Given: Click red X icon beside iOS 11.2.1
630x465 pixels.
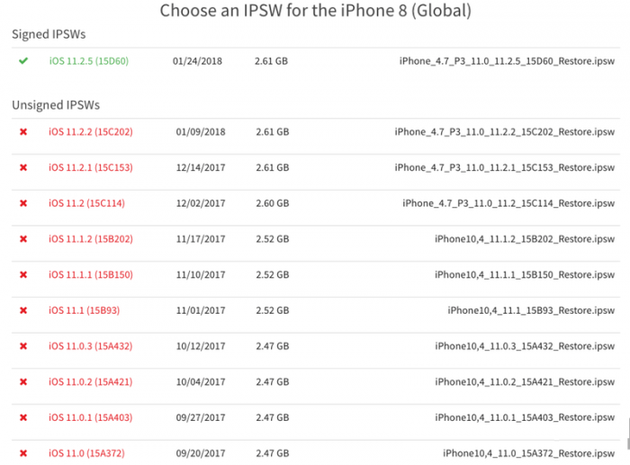Looking at the screenshot, I should pos(23,168).
